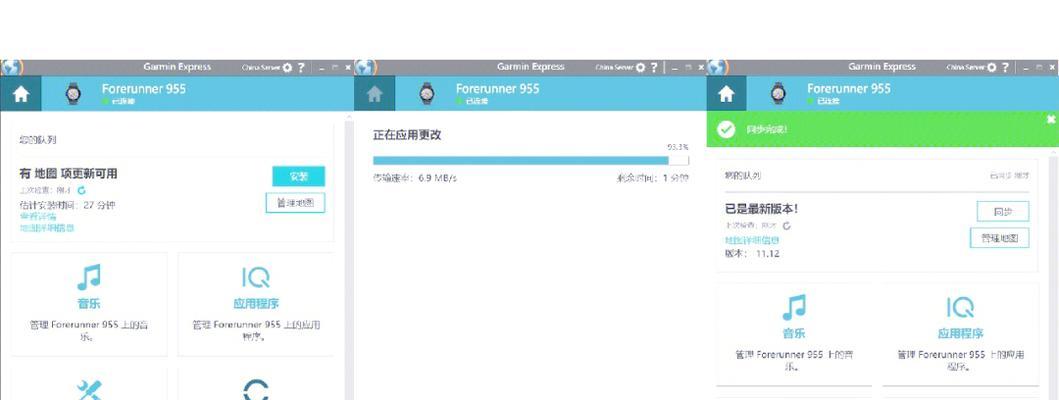This screenshot has width=1059, height=400.
Task: Click the 剩余时间: 1 分钟 text
Action: pos(652,178)
